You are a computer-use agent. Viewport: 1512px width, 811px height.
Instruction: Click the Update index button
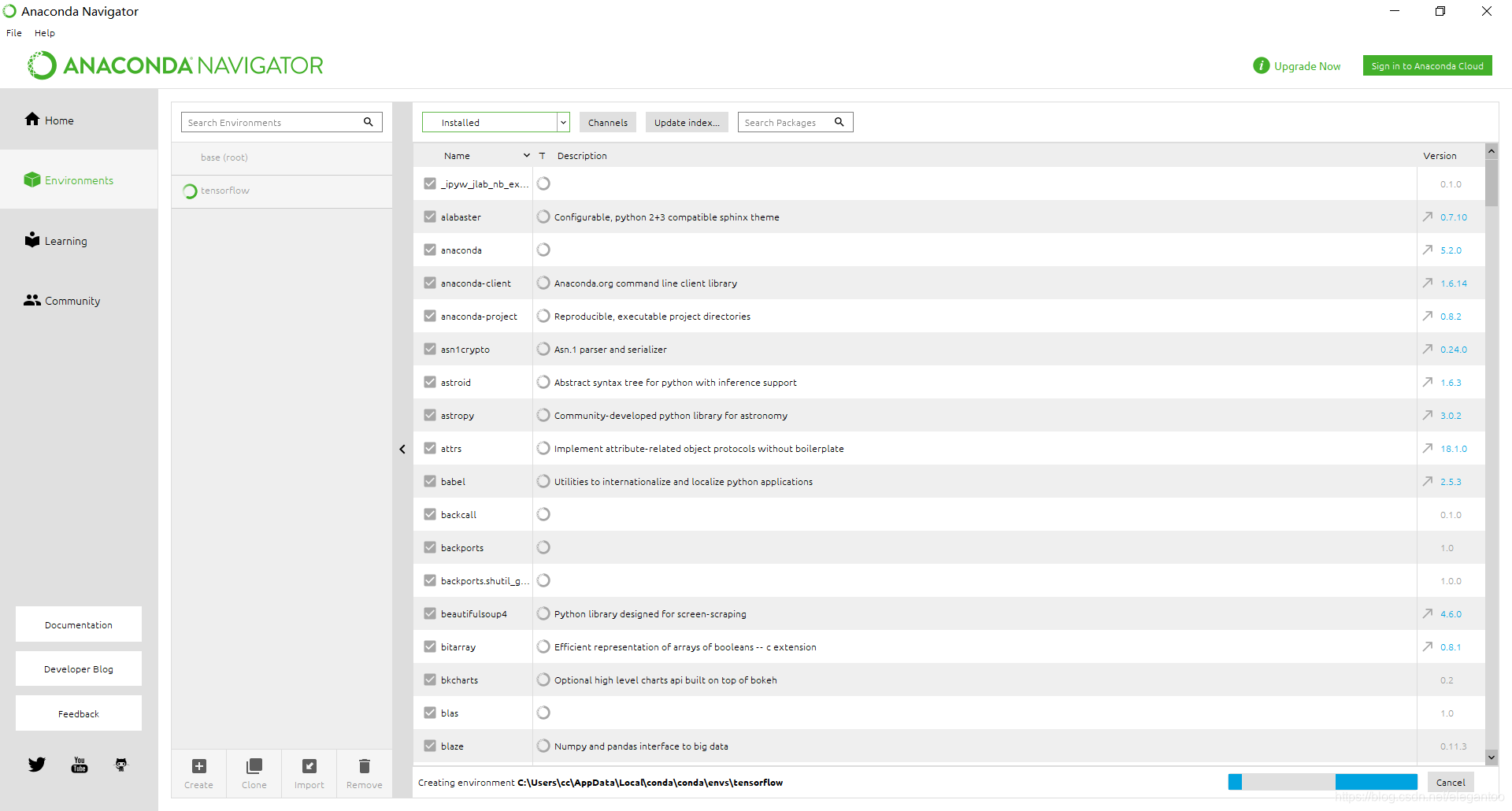coord(687,122)
